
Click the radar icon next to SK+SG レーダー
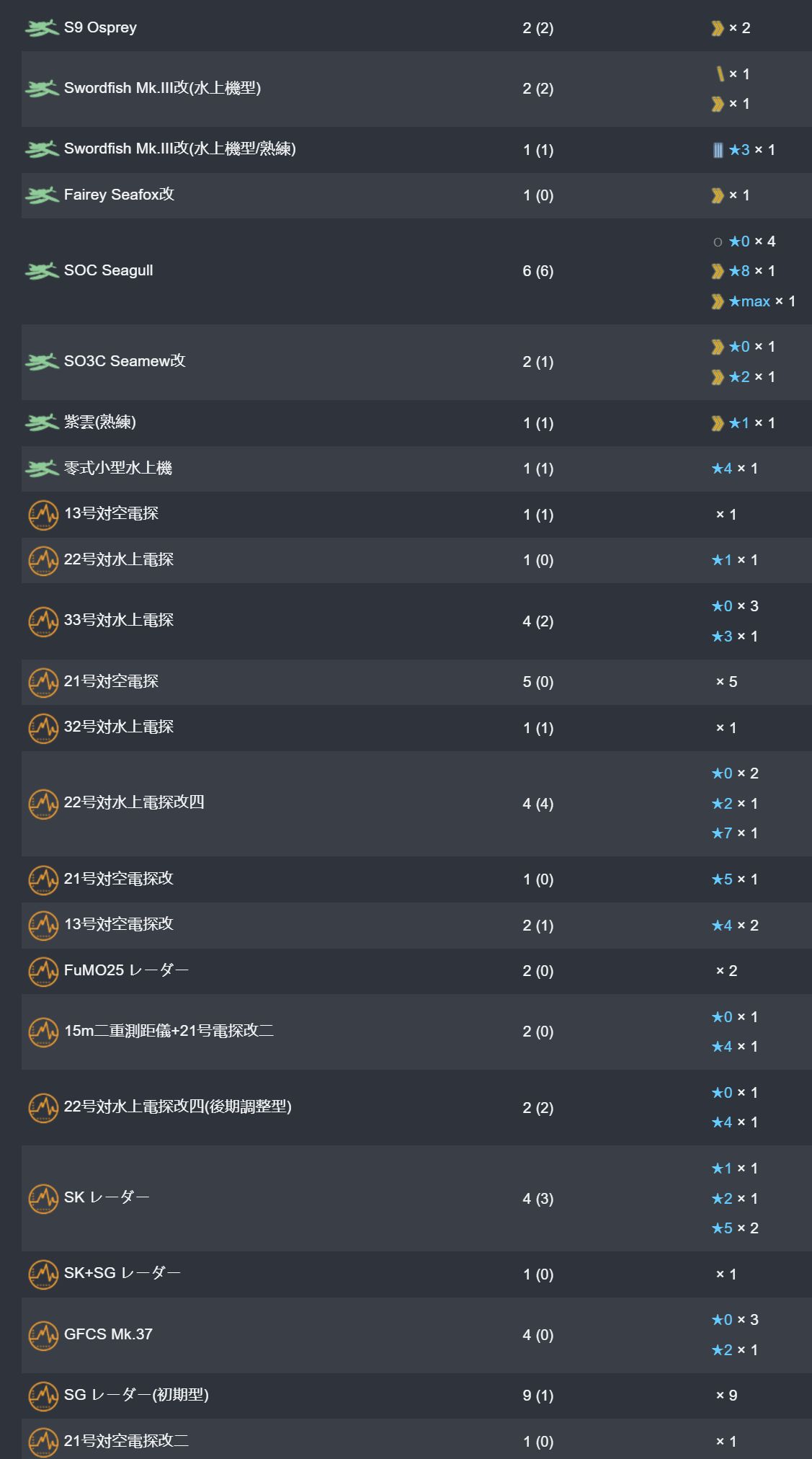click(x=43, y=1274)
